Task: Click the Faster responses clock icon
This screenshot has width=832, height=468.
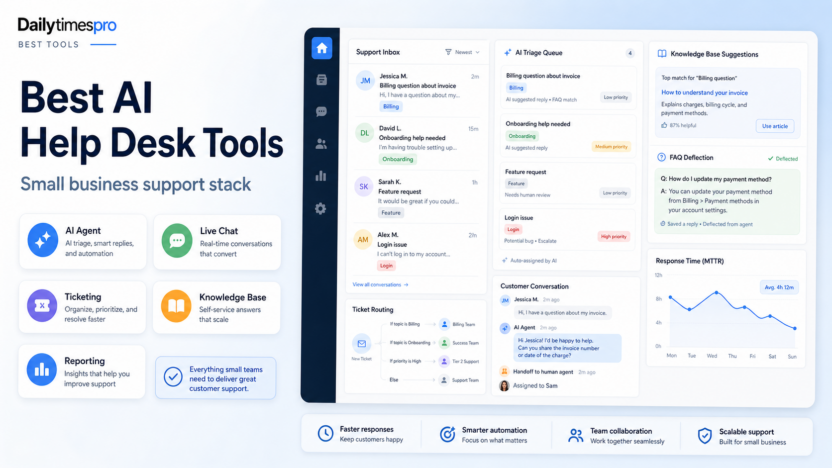Action: click(x=325, y=434)
